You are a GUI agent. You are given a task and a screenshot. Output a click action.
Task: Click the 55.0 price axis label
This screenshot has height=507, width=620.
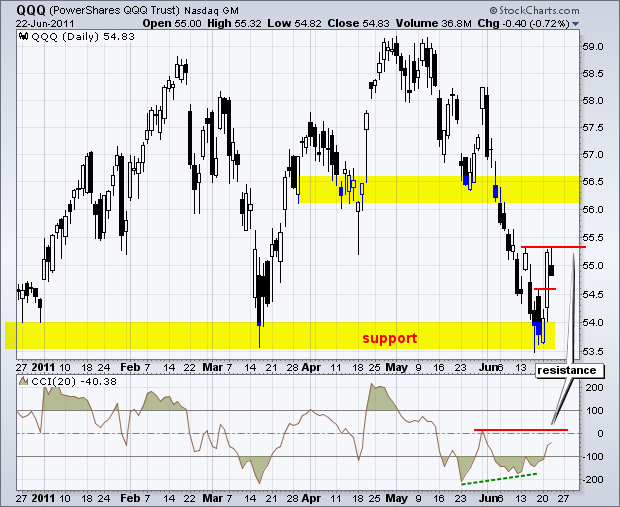pos(593,266)
